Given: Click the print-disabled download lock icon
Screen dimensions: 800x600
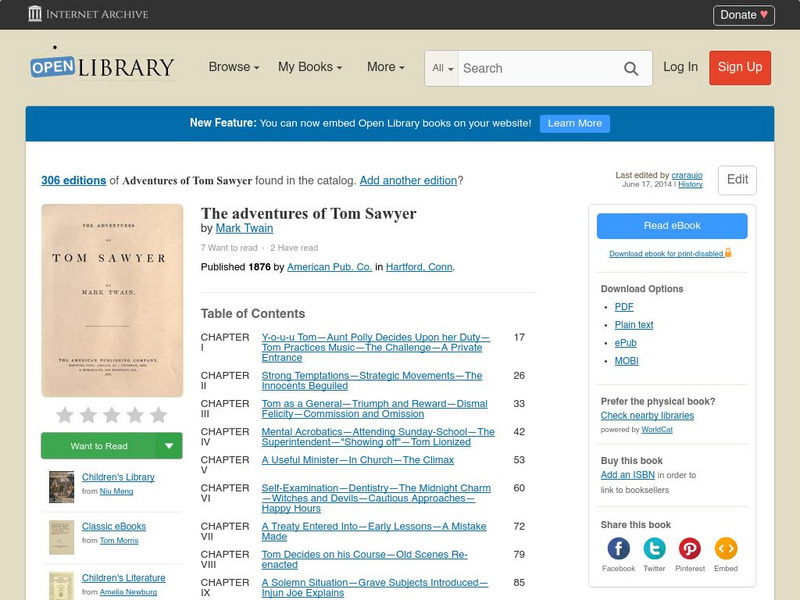Looking at the screenshot, I should (727, 252).
